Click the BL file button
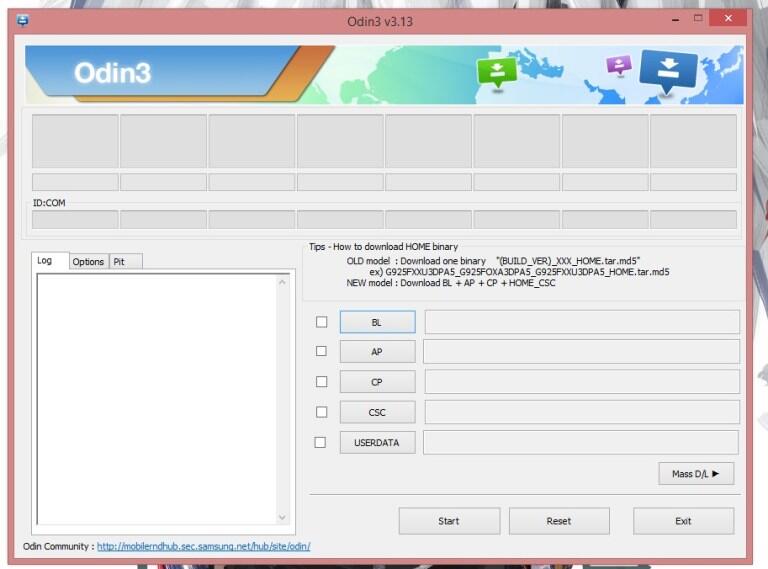The height and width of the screenshot is (569, 768). tap(377, 322)
